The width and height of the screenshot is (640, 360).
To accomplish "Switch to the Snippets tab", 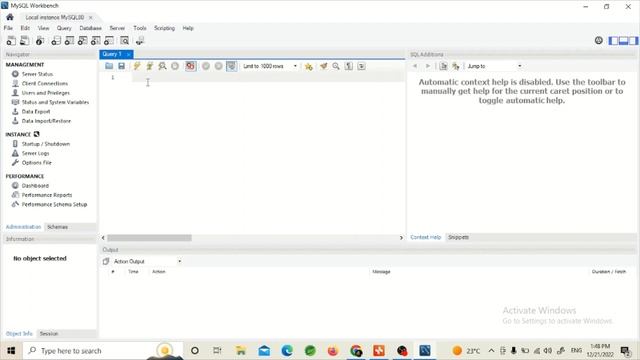I will [458, 237].
